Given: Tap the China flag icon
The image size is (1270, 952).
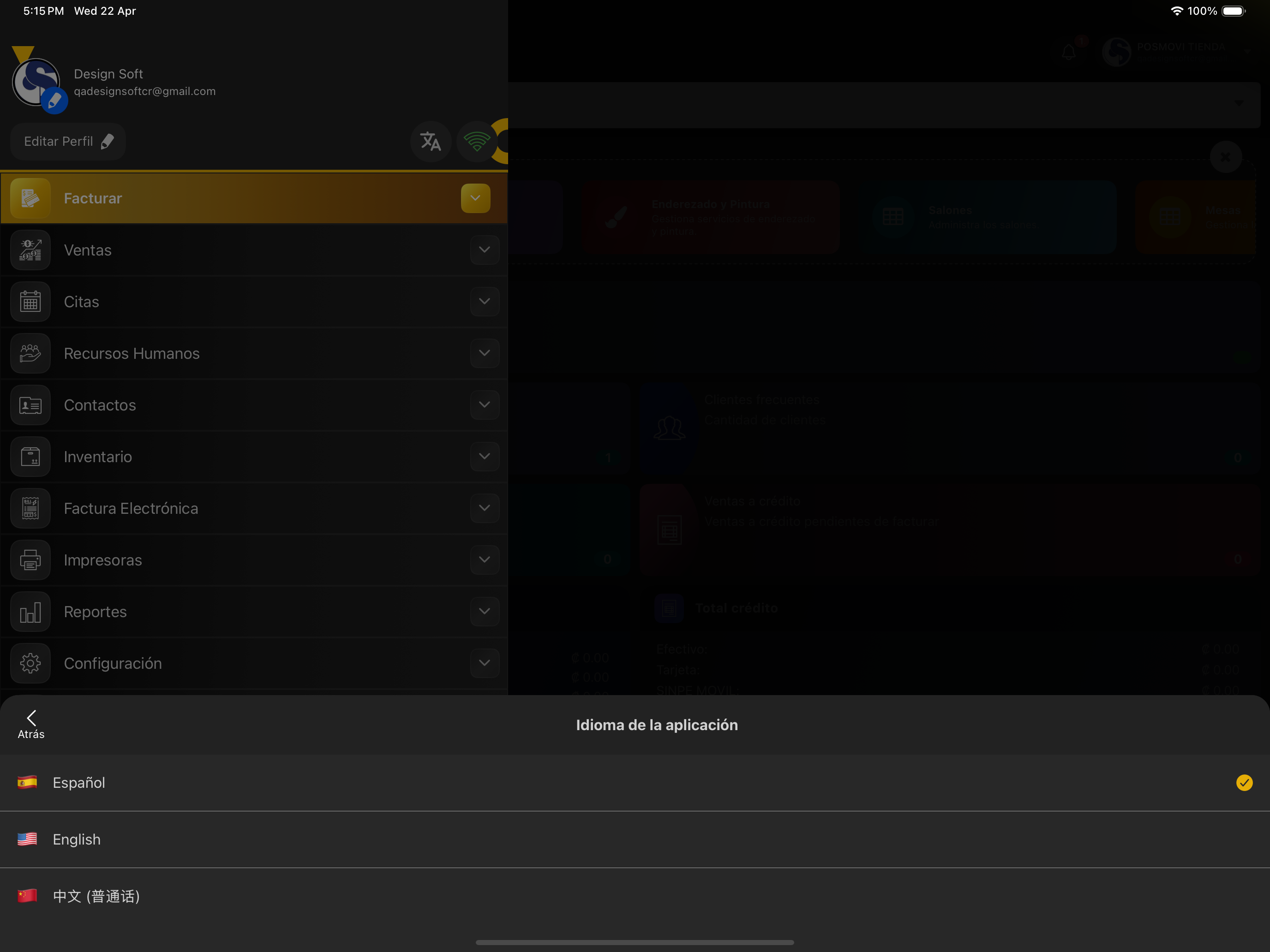Looking at the screenshot, I should [x=27, y=895].
